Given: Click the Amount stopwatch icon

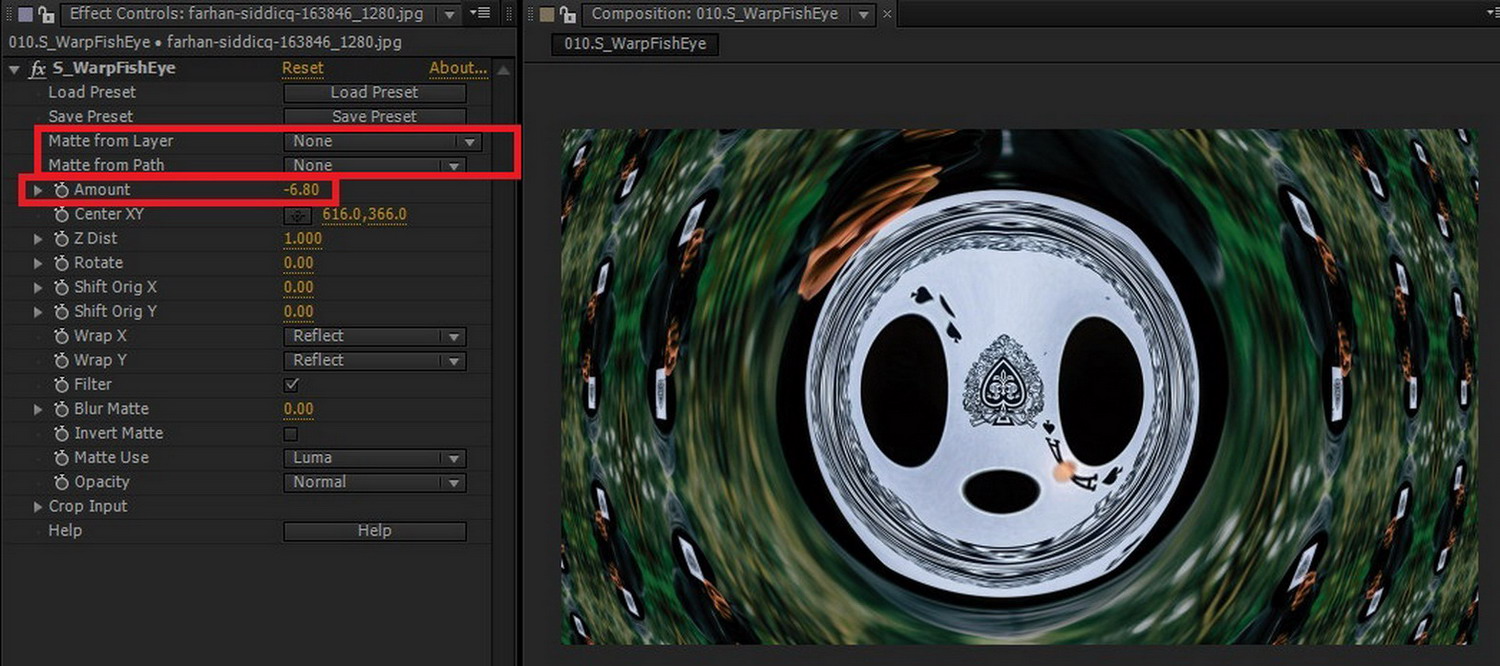Looking at the screenshot, I should click(x=62, y=190).
